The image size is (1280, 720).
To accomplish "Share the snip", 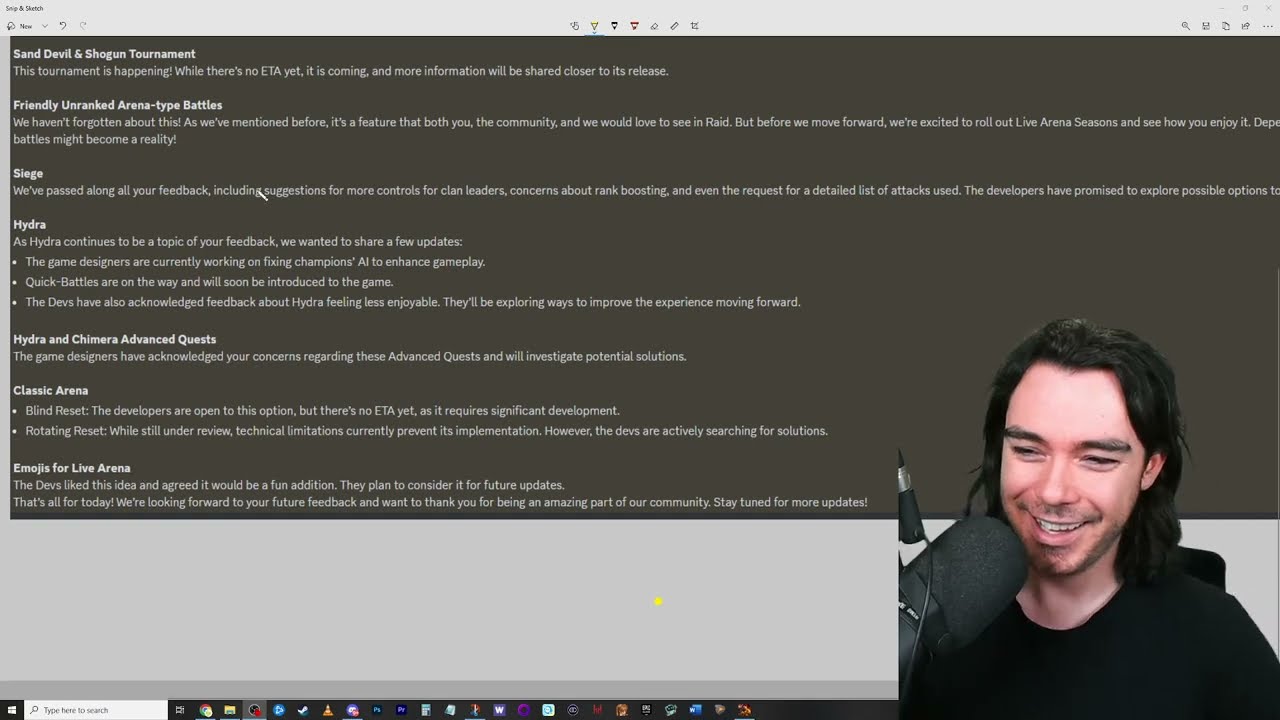I will pos(1245,26).
